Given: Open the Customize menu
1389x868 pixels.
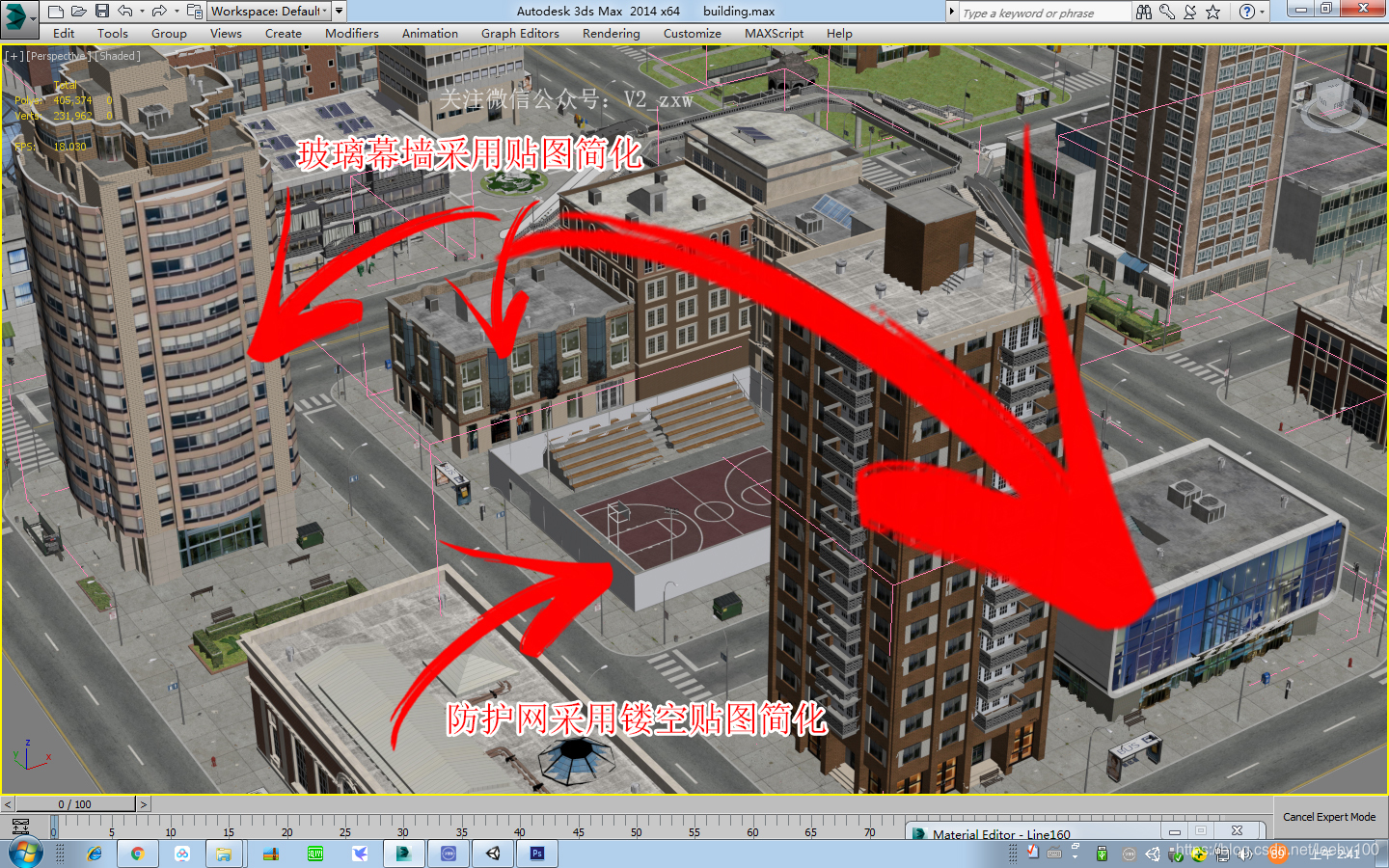Looking at the screenshot, I should point(692,34).
